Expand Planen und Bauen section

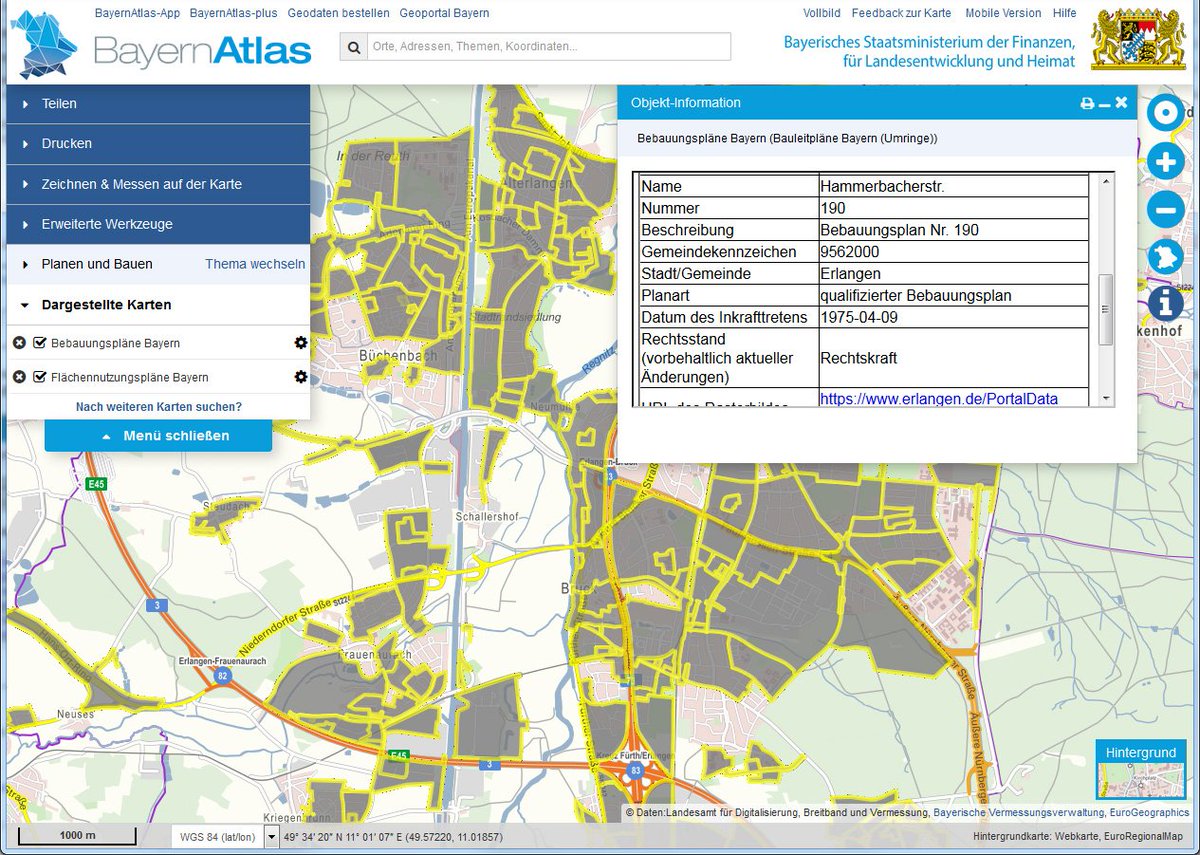tap(97, 264)
